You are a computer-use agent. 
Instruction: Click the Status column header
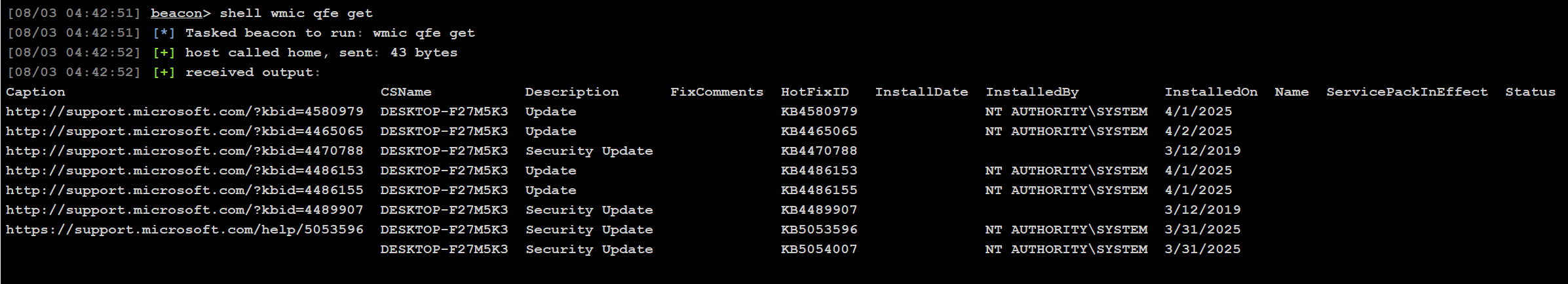[x=1530, y=92]
